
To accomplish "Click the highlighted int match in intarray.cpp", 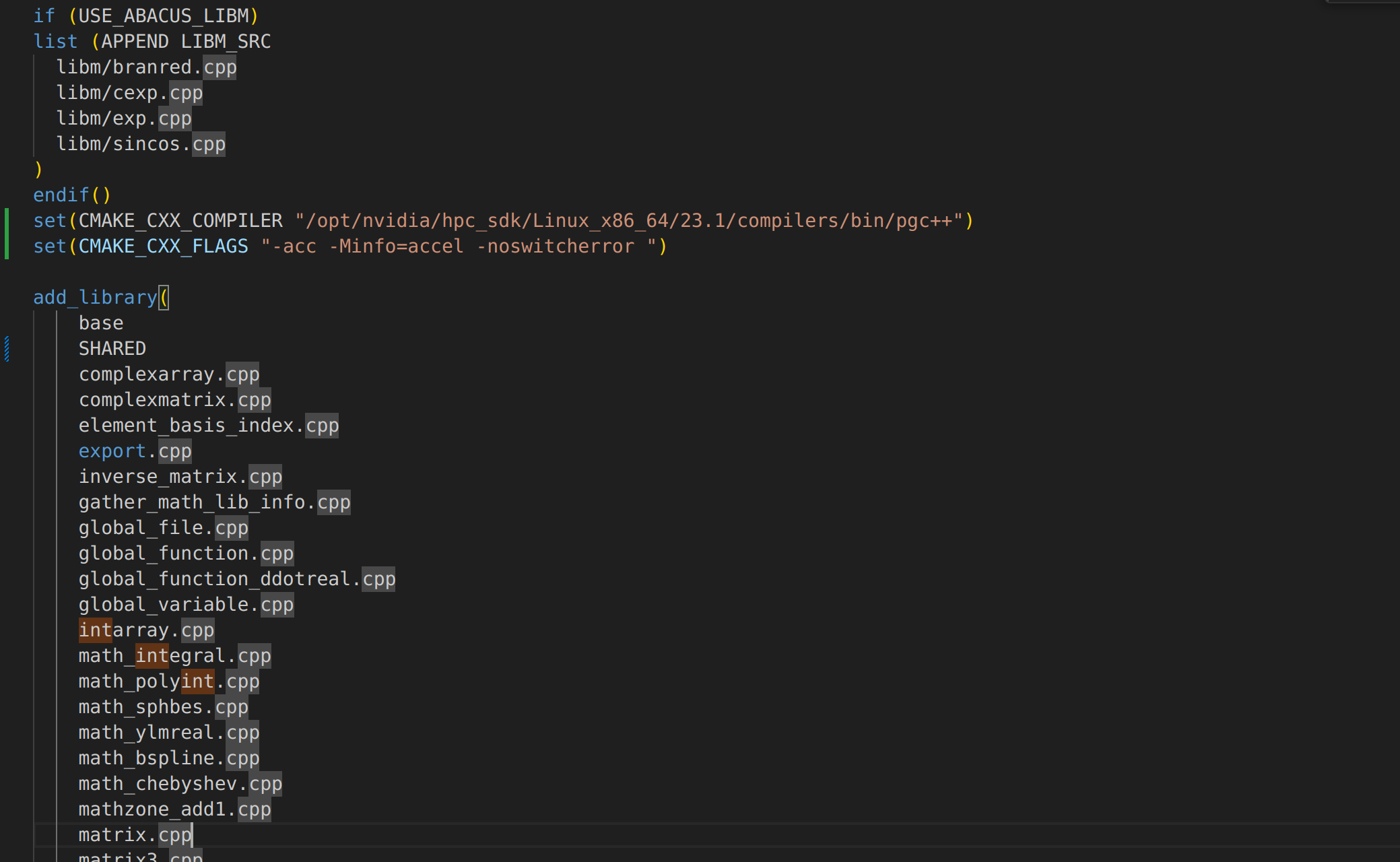I will click(97, 630).
